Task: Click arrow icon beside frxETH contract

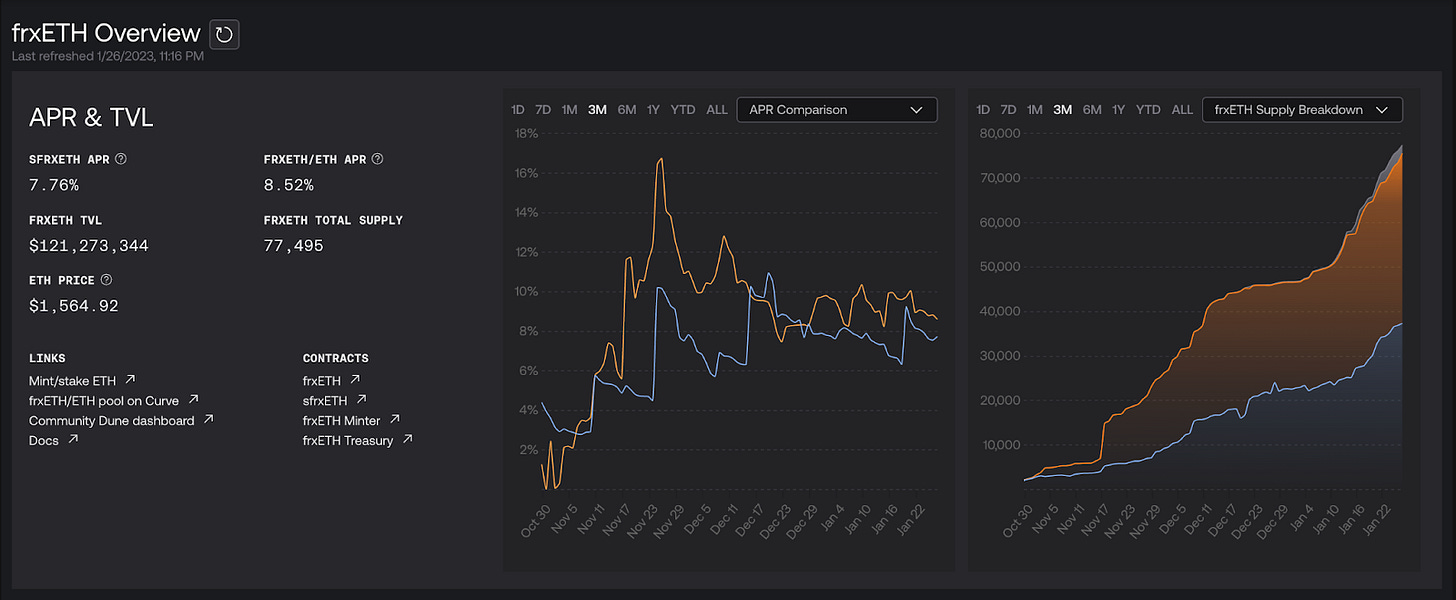Action: pos(355,380)
